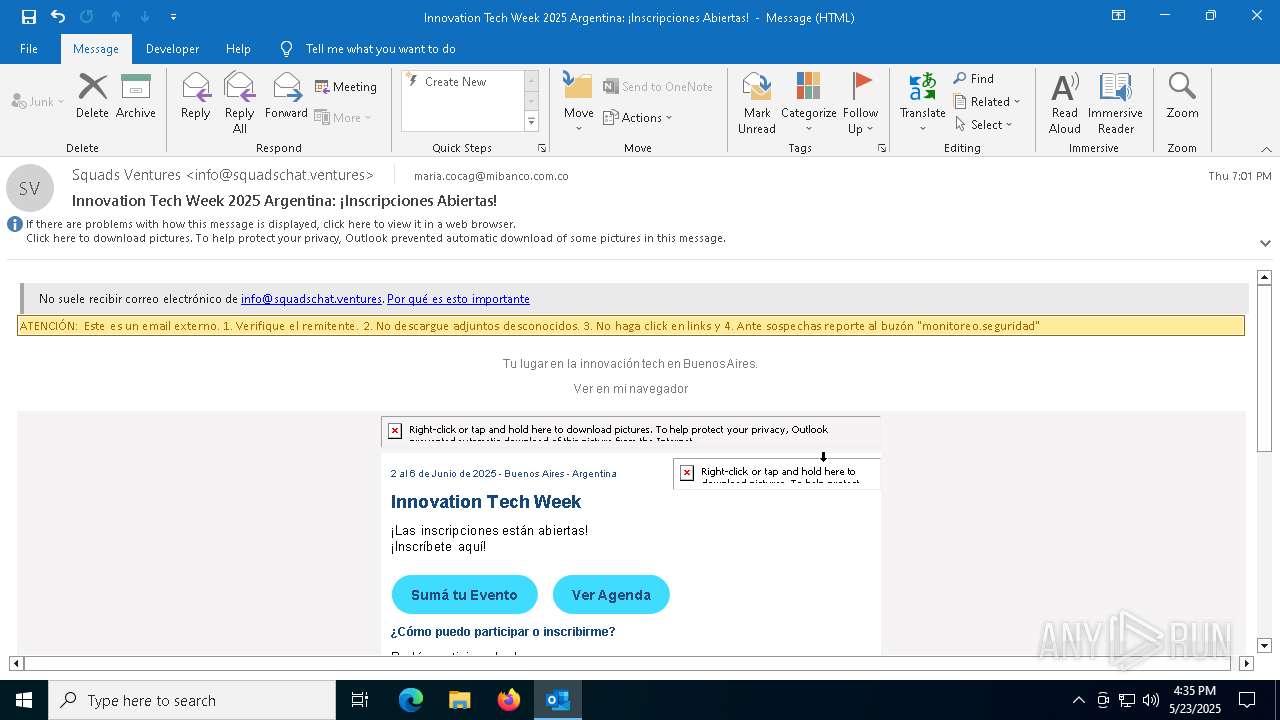Click the vertical scrollbar down arrow
The height and width of the screenshot is (720, 1280).
click(1264, 646)
